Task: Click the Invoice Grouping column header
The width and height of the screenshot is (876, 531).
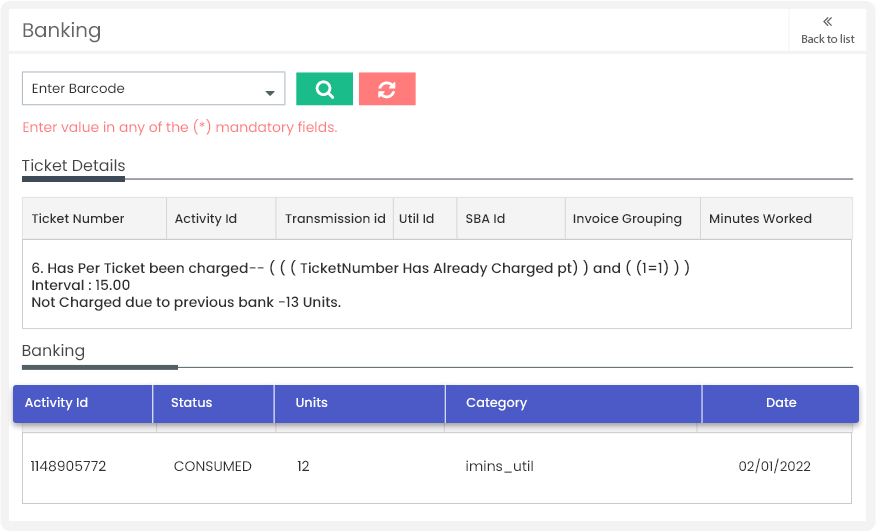Action: coord(633,219)
